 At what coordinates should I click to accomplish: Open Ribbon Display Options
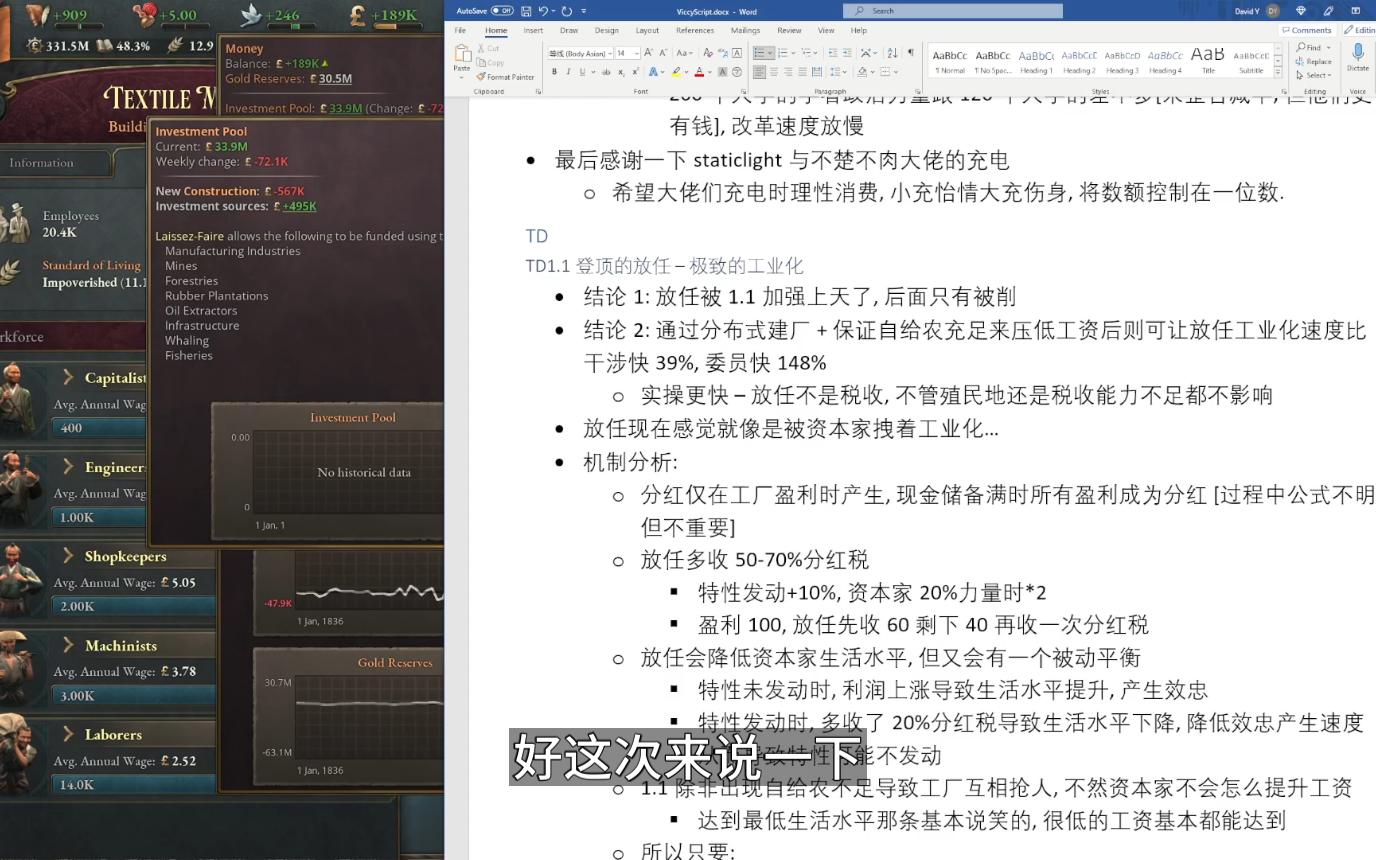tap(1356, 11)
